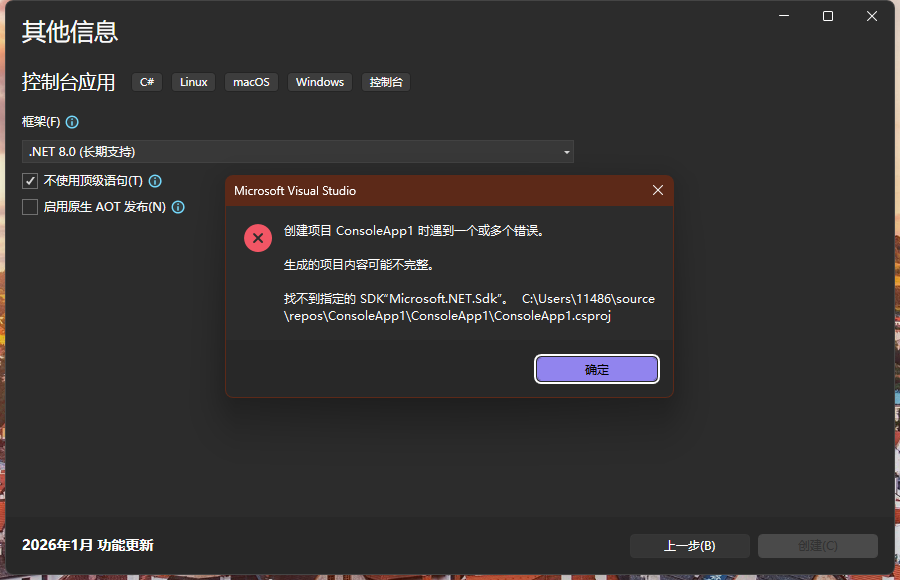Screen dimensions: 900x580
Task: Click the macOS tag
Action: click(x=251, y=82)
